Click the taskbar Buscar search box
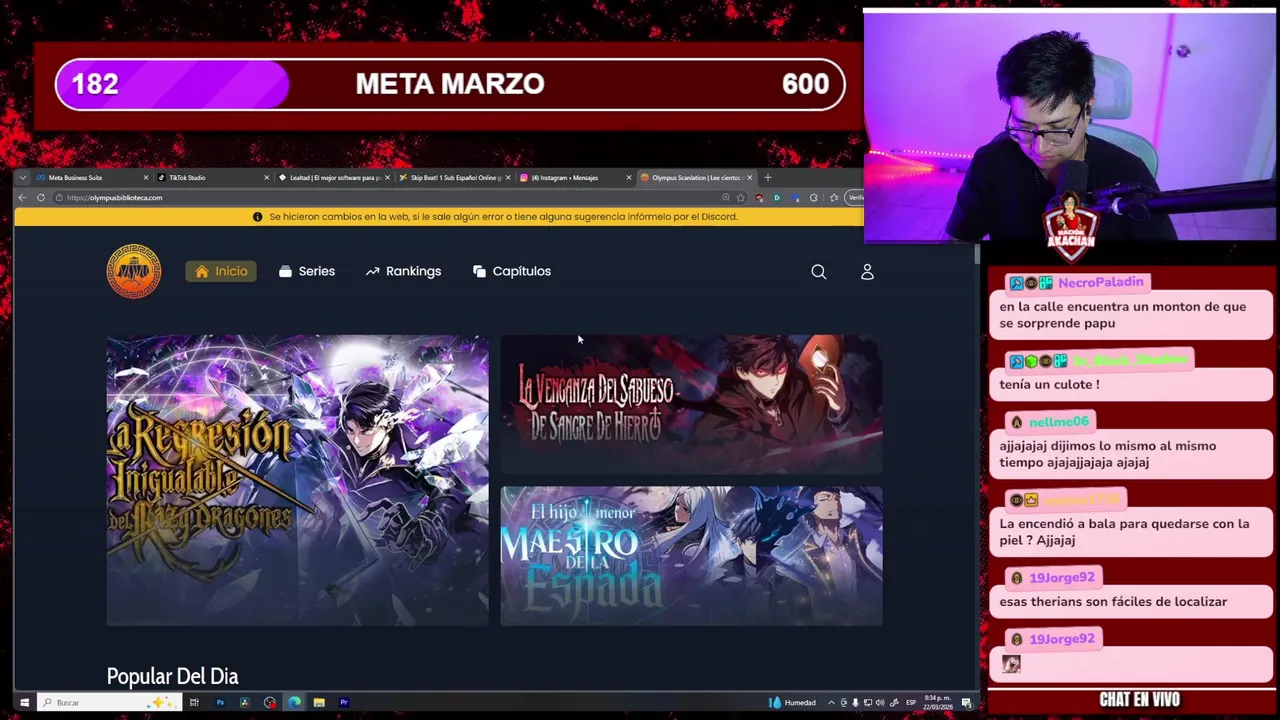 coord(108,703)
